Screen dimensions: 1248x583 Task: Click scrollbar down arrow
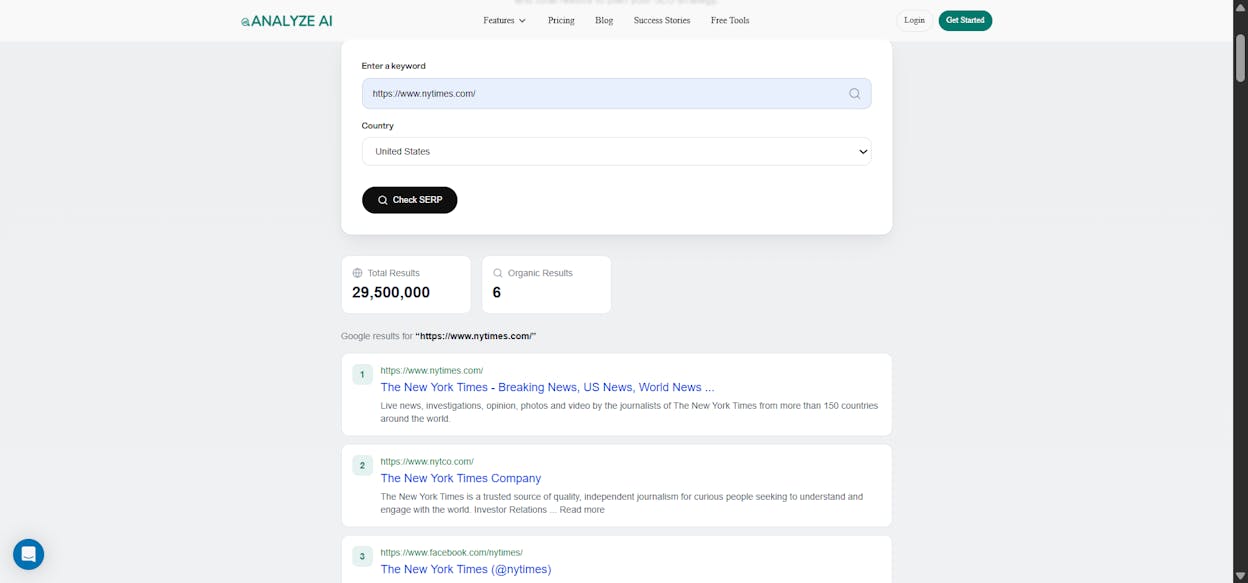coord(1240,575)
